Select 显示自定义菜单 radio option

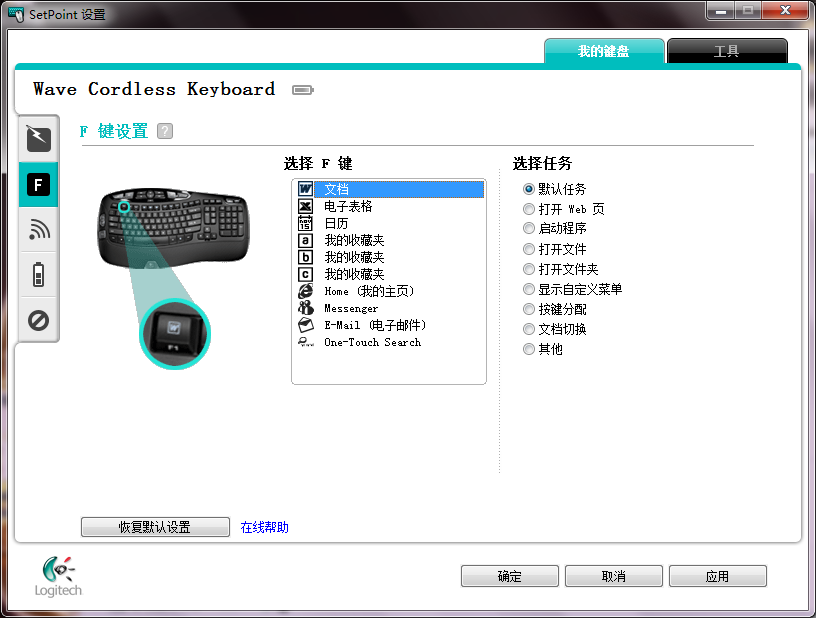point(529,289)
